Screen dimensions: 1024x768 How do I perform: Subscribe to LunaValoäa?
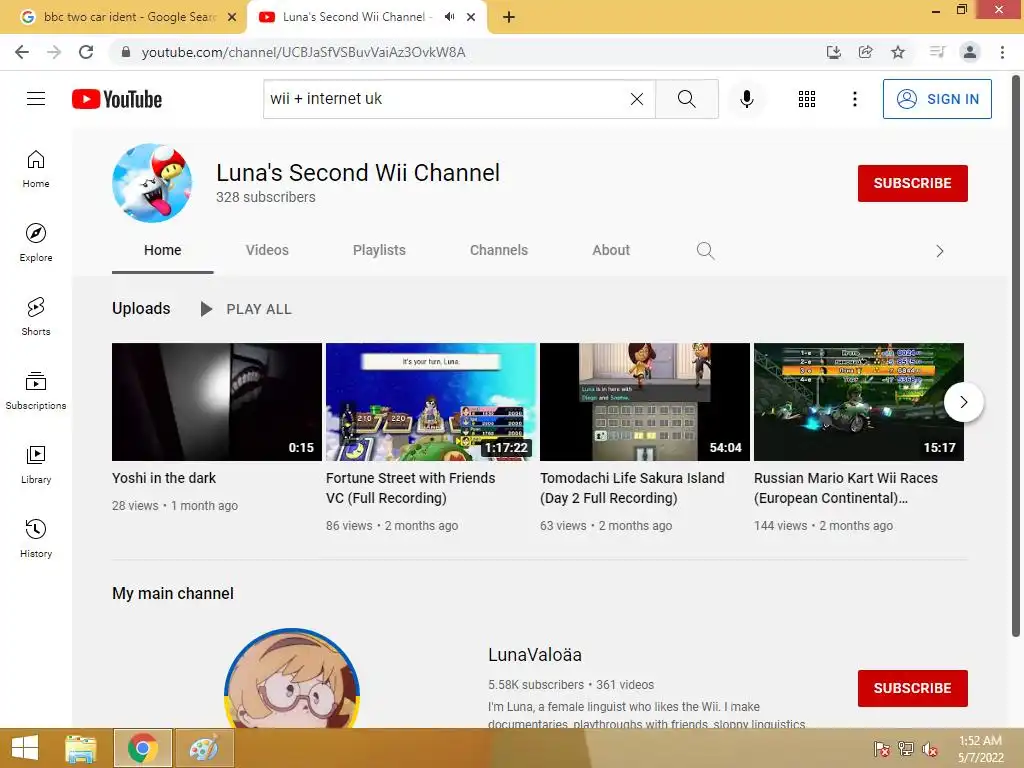pos(912,688)
